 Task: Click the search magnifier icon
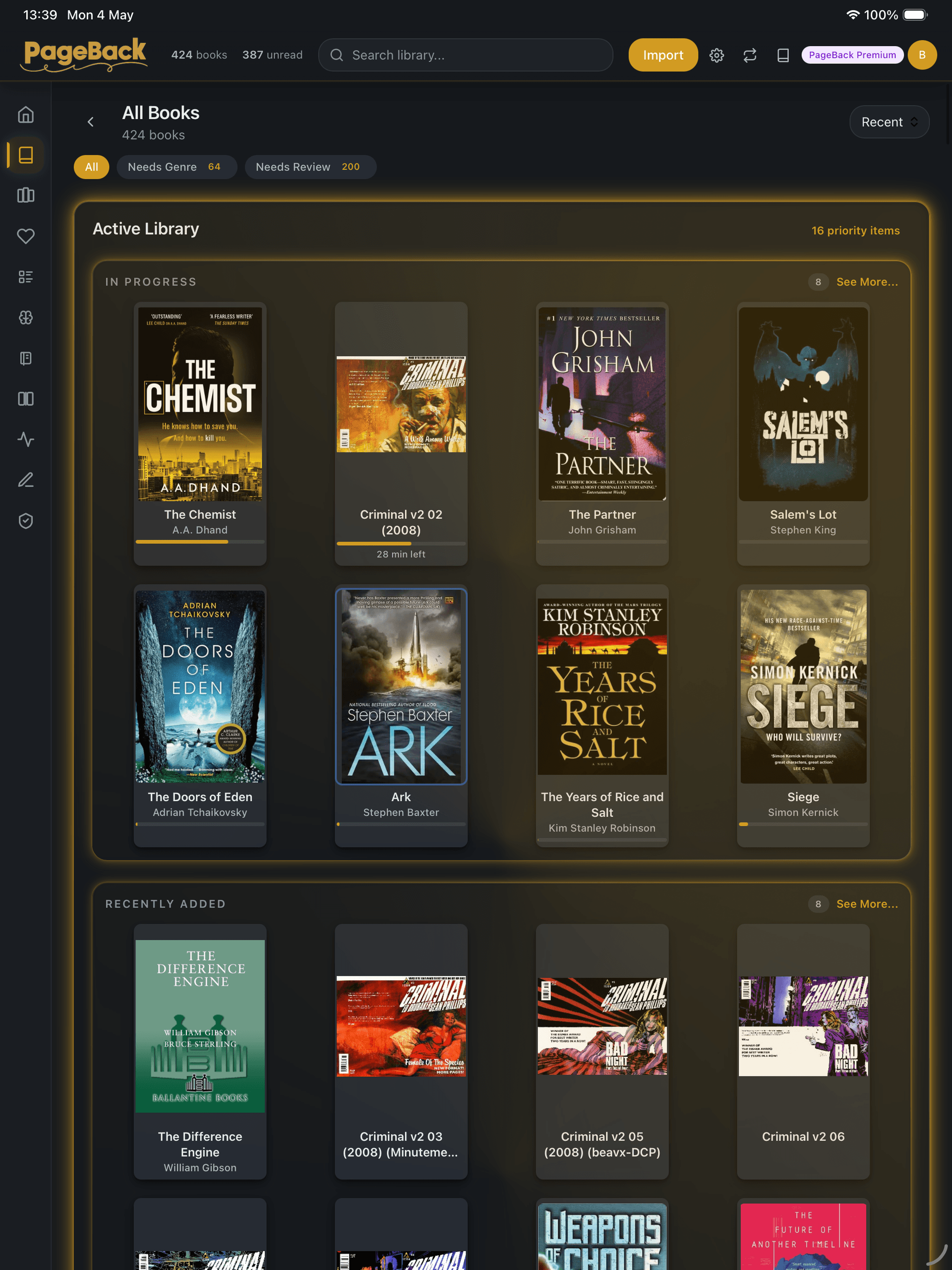[337, 55]
